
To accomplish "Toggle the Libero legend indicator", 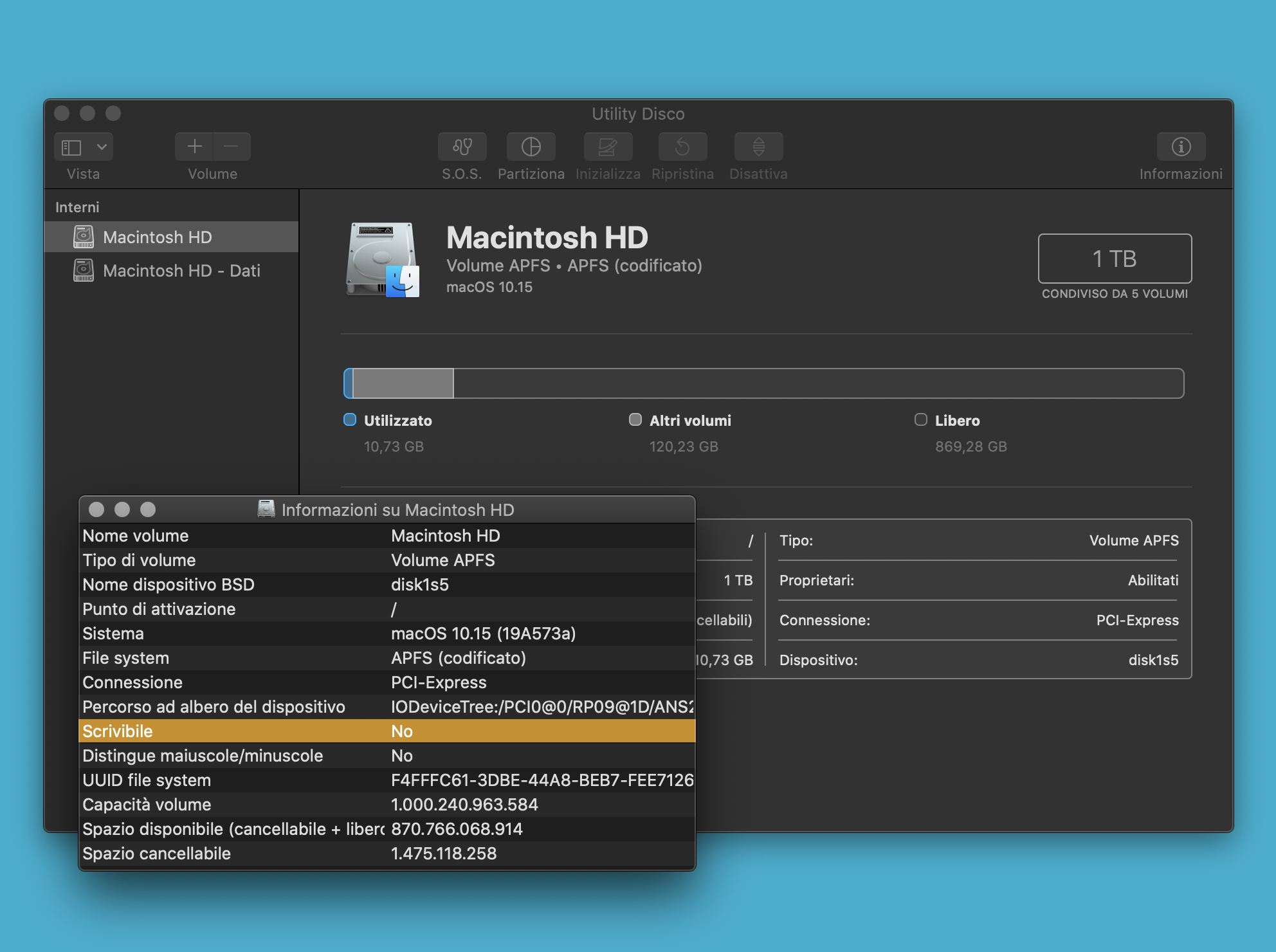I will tap(920, 420).
